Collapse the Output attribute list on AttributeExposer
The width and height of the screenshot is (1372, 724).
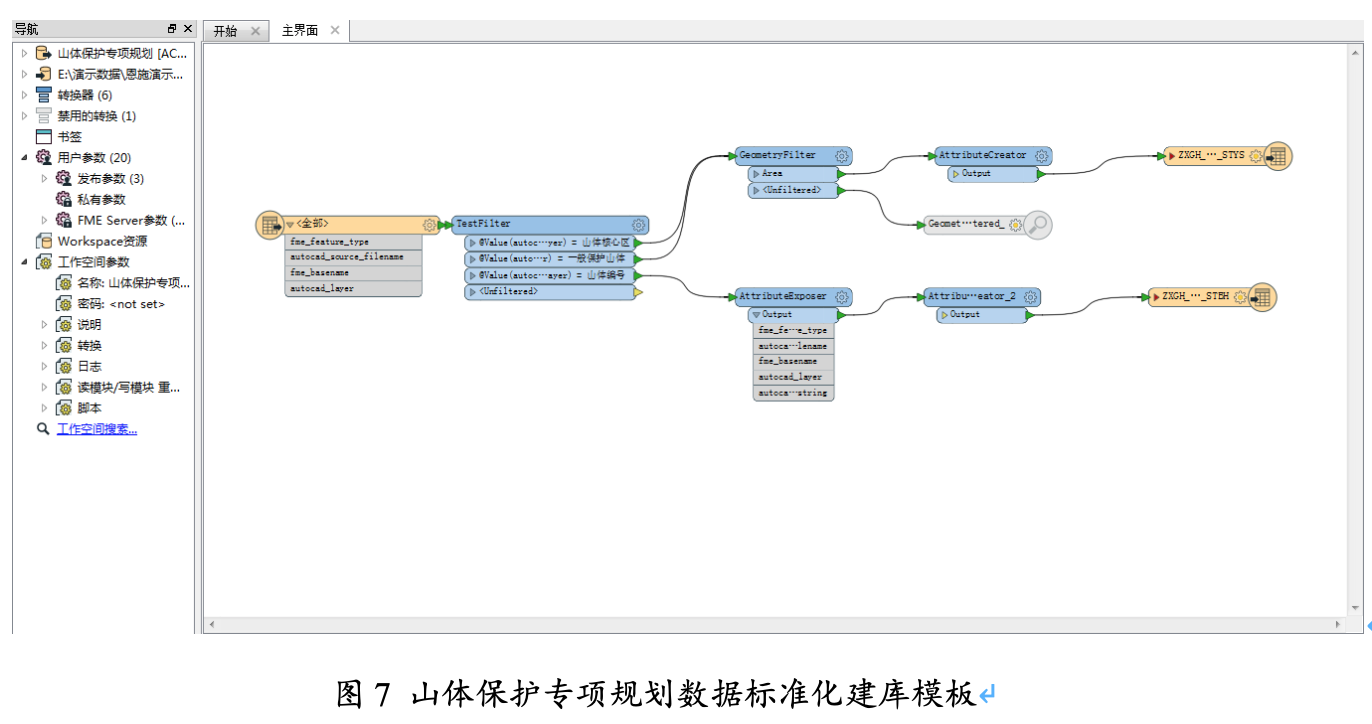(755, 314)
